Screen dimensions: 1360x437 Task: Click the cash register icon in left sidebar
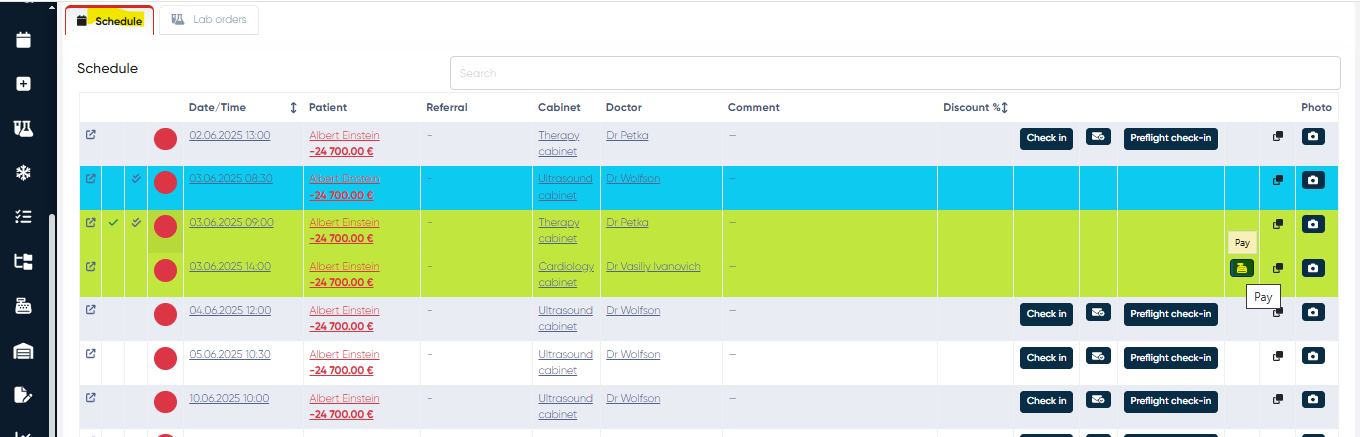pyautogui.click(x=24, y=306)
